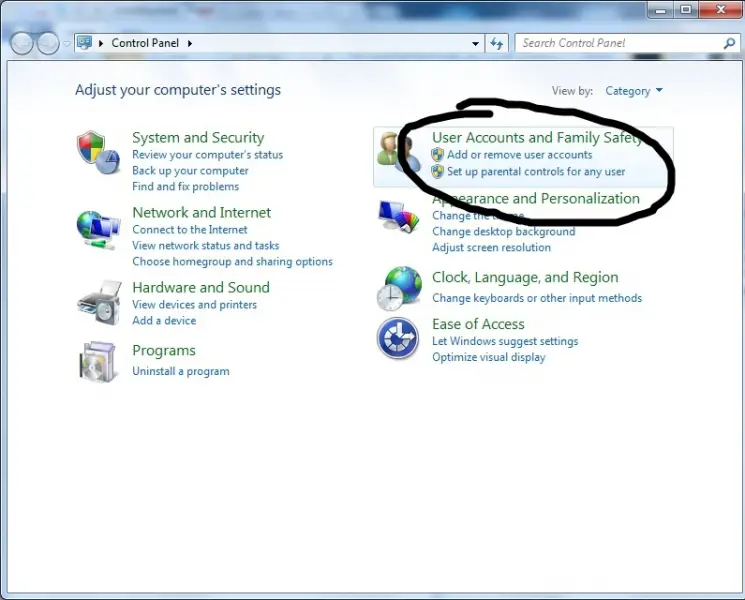Click Change desktop background
The width and height of the screenshot is (745, 600).
504,231
